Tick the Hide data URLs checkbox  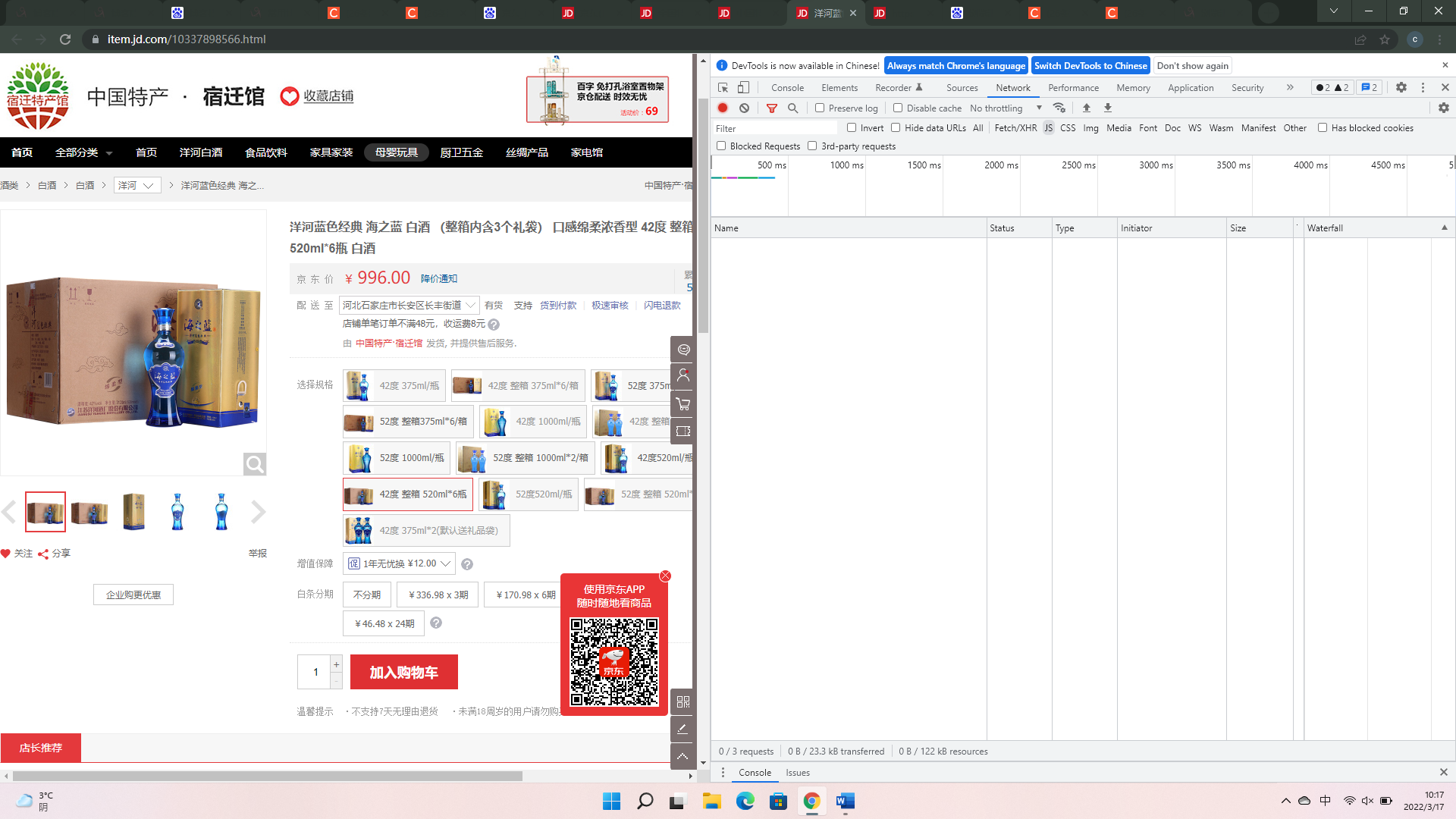(x=896, y=127)
